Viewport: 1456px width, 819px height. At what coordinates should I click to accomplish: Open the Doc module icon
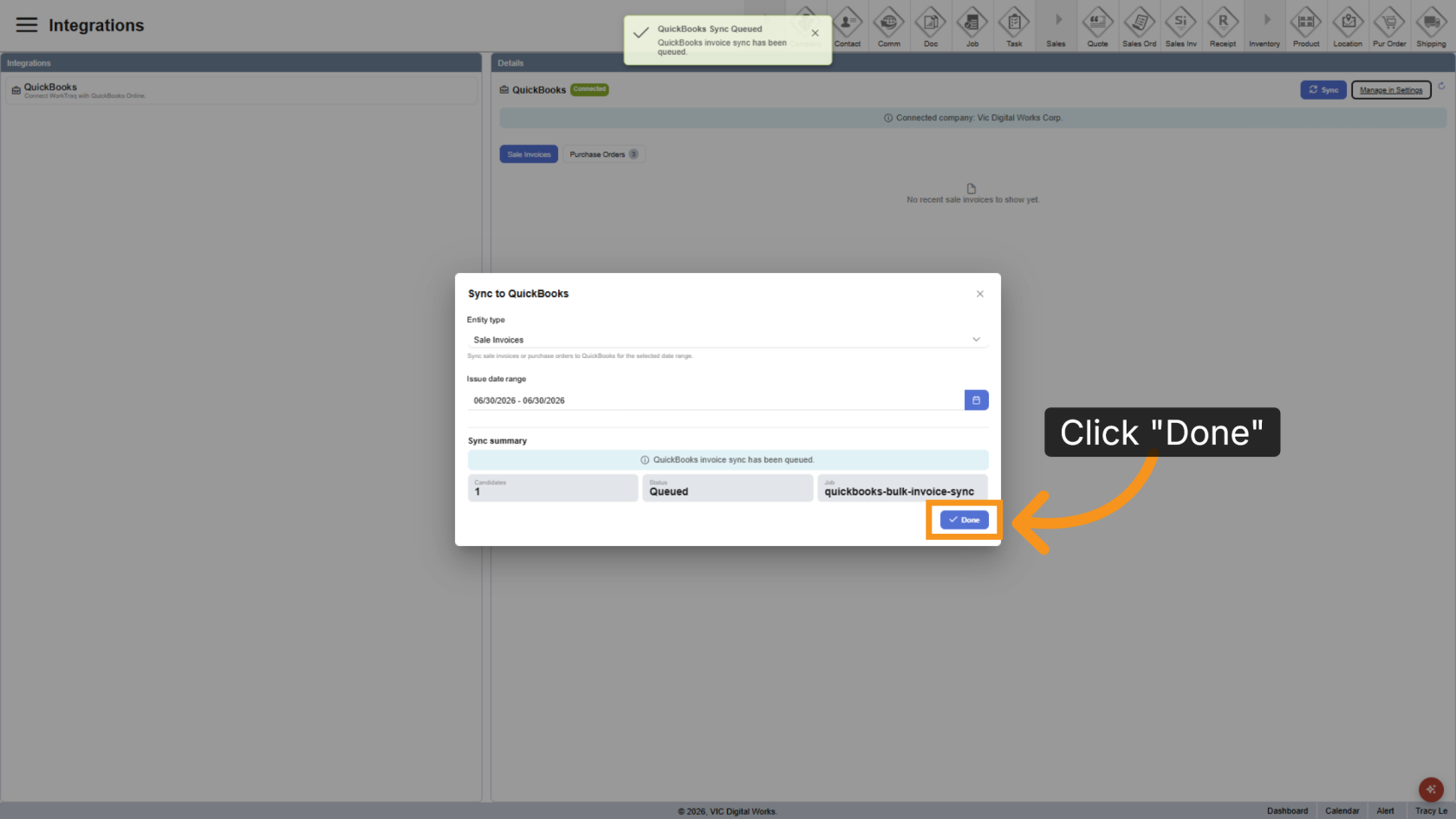[x=931, y=27]
